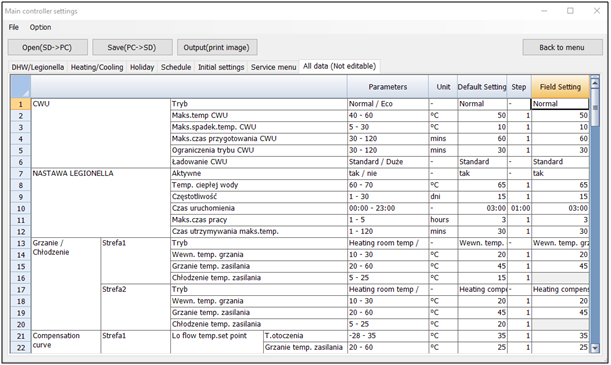The height and width of the screenshot is (365, 611).
Task: Open the Option menu
Action: point(40,27)
